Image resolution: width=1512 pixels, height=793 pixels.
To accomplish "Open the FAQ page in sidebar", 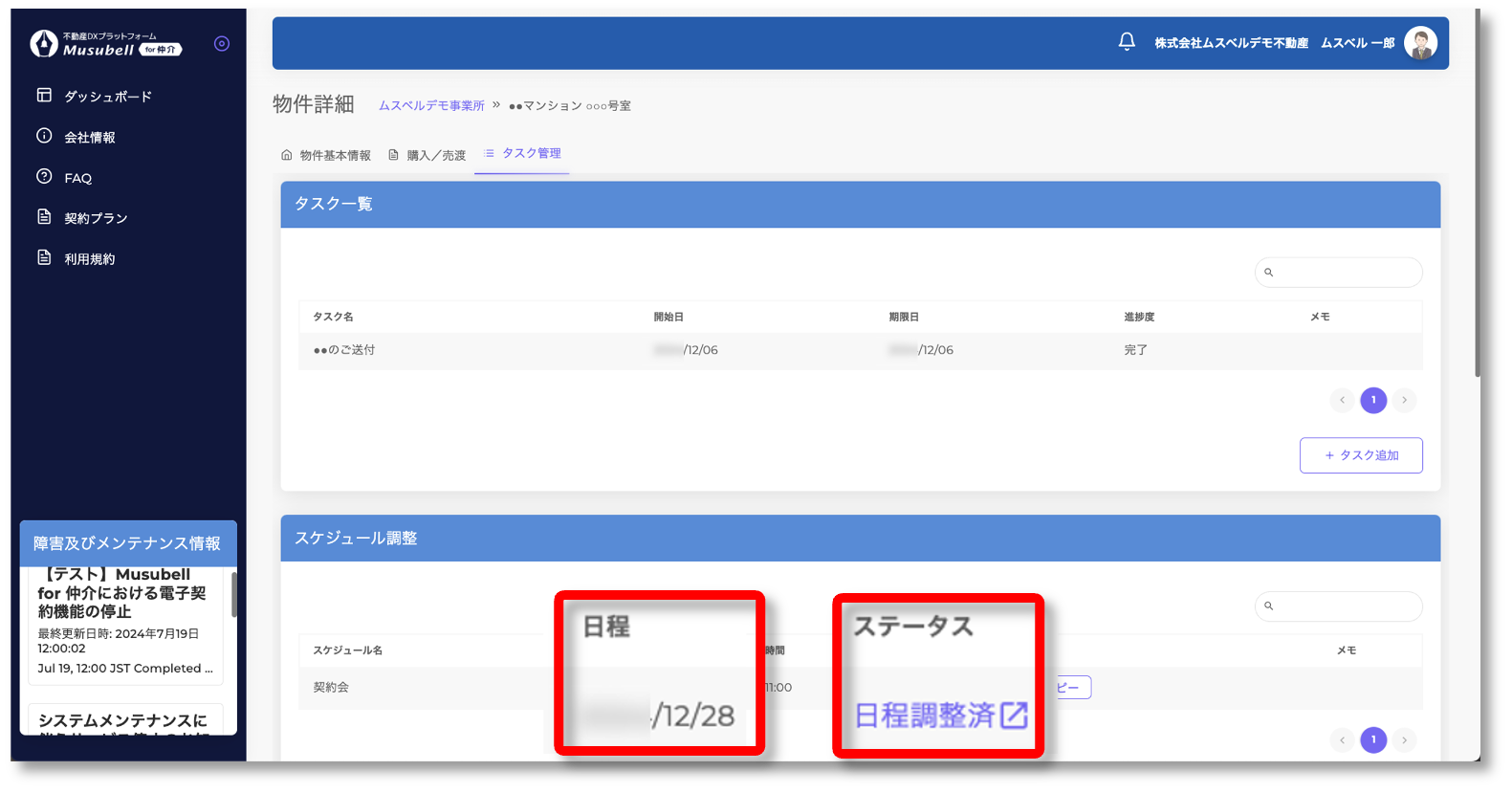I will click(77, 178).
